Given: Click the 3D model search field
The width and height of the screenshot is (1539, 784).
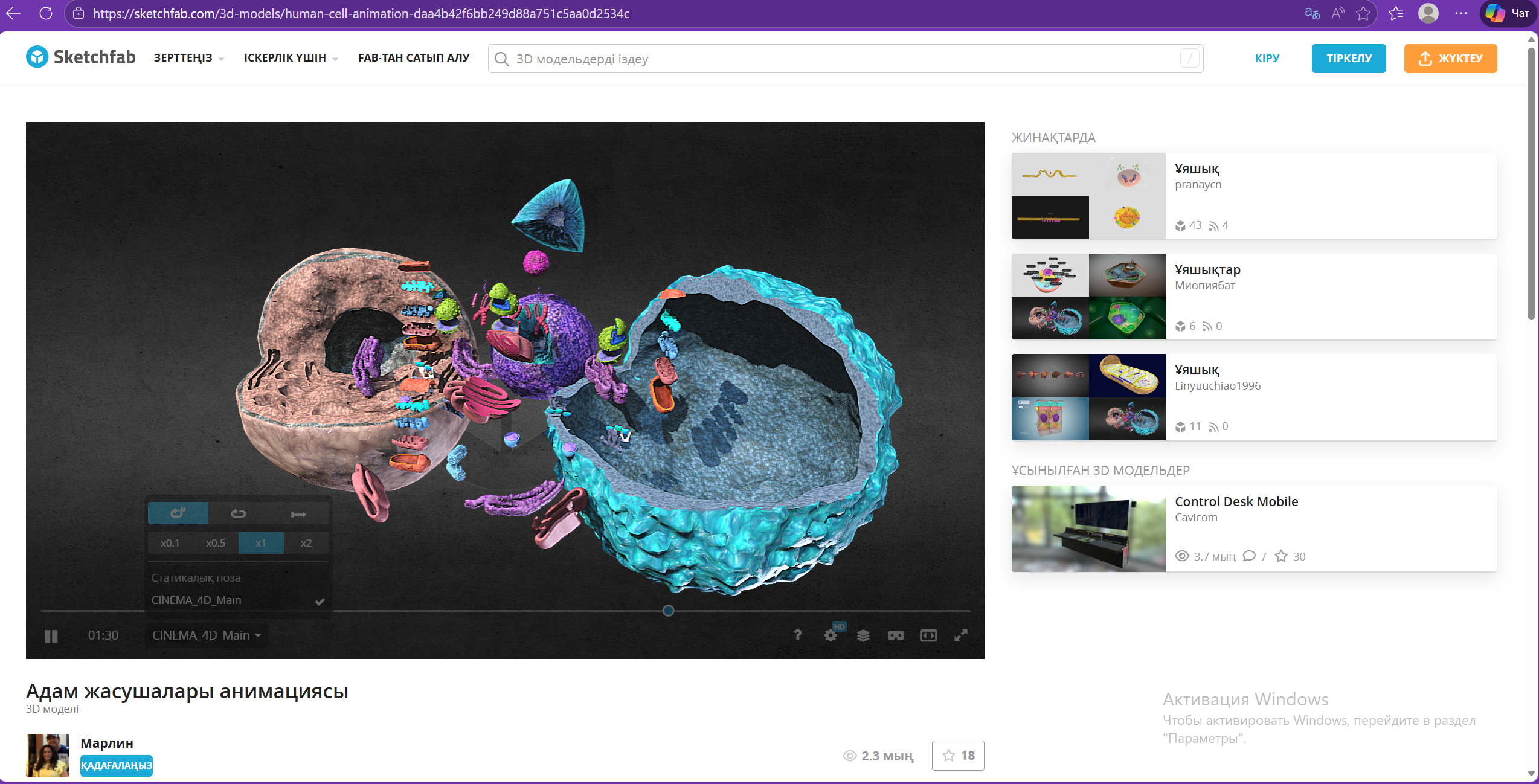Looking at the screenshot, I should 846,59.
